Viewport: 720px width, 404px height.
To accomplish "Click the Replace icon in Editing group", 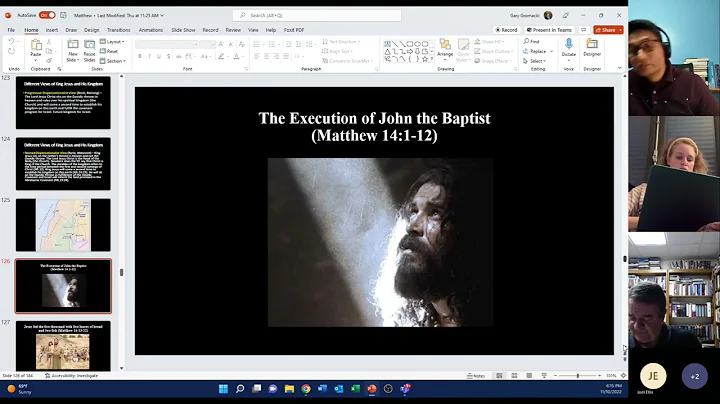I will 526,51.
